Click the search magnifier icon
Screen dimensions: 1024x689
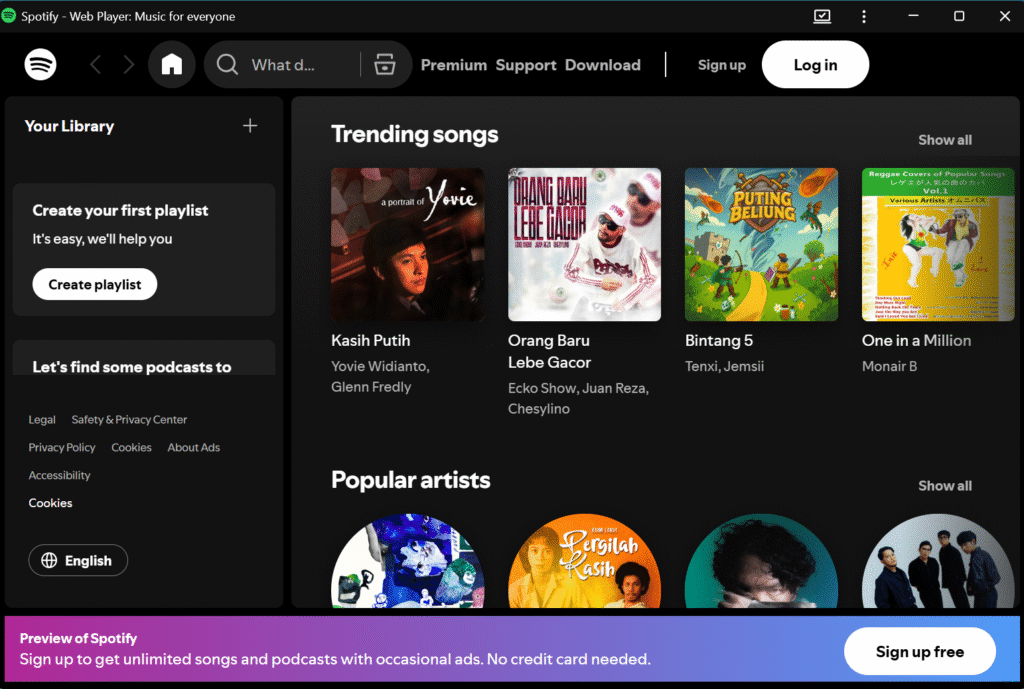228,65
